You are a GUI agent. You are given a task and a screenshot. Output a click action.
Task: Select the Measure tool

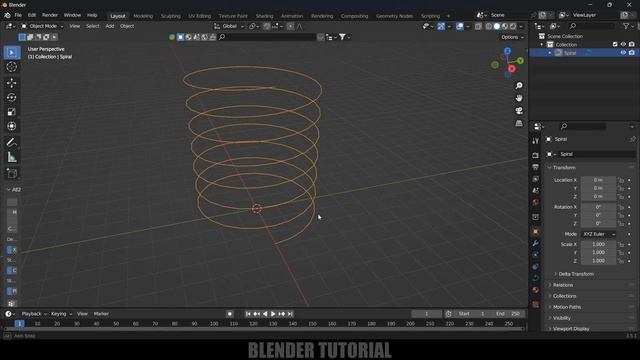11,157
